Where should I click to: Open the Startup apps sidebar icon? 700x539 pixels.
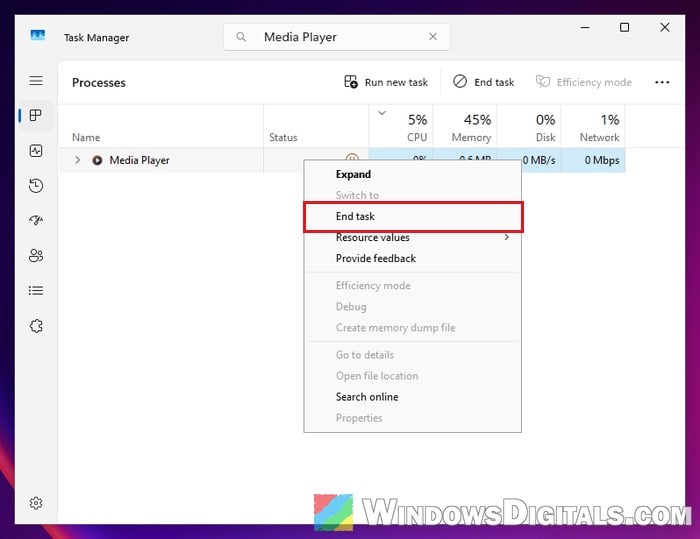coord(36,220)
